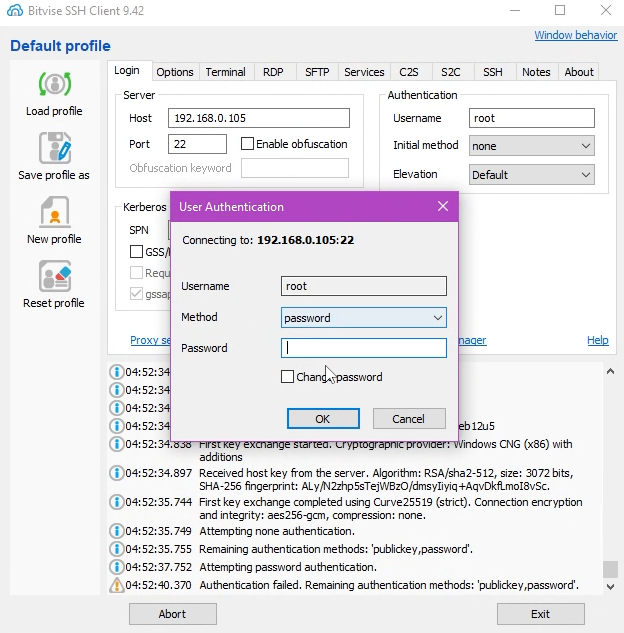Tick the Change password checkbox
The image size is (624, 633).
click(287, 377)
